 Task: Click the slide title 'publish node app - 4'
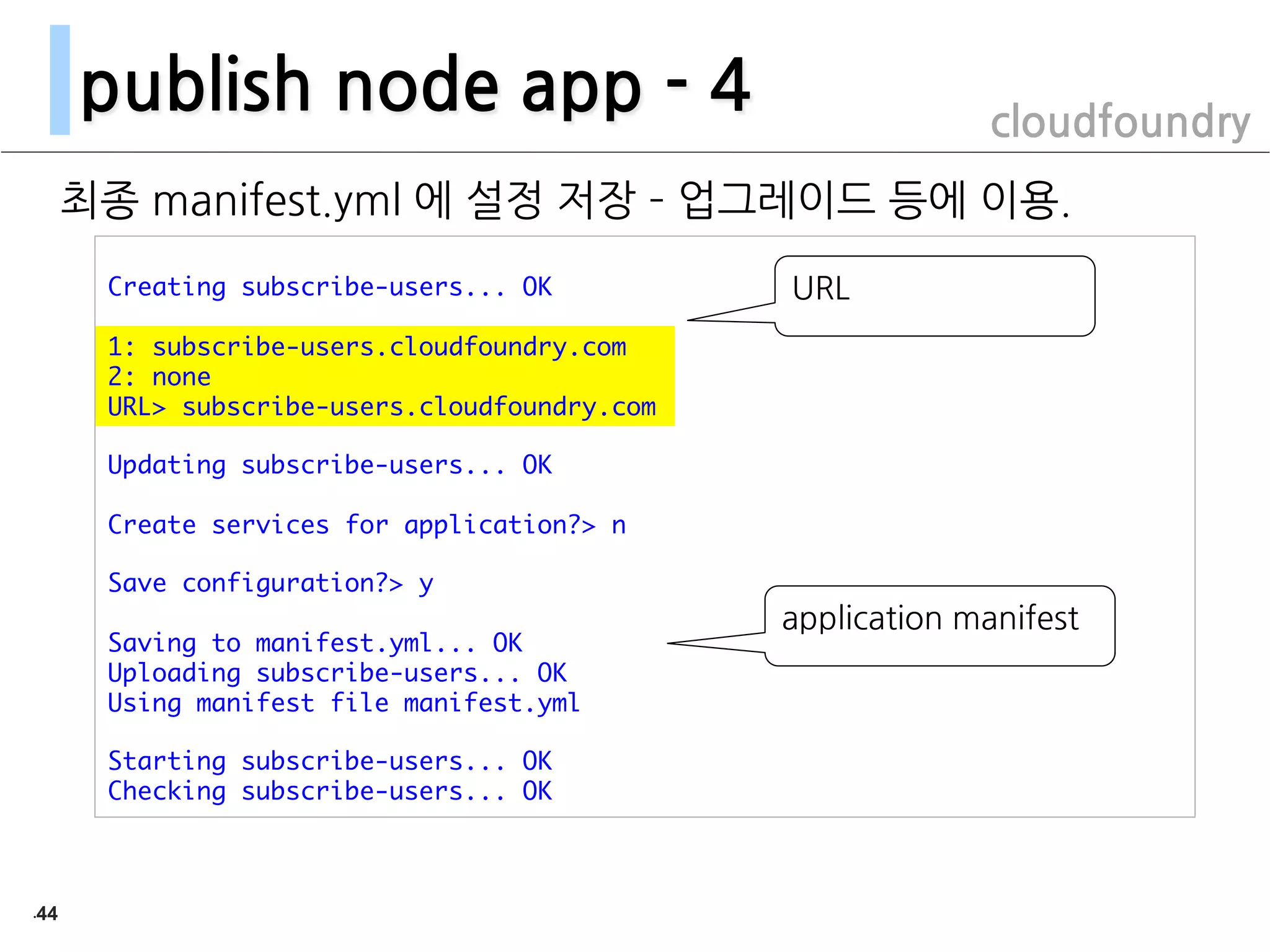pos(414,87)
